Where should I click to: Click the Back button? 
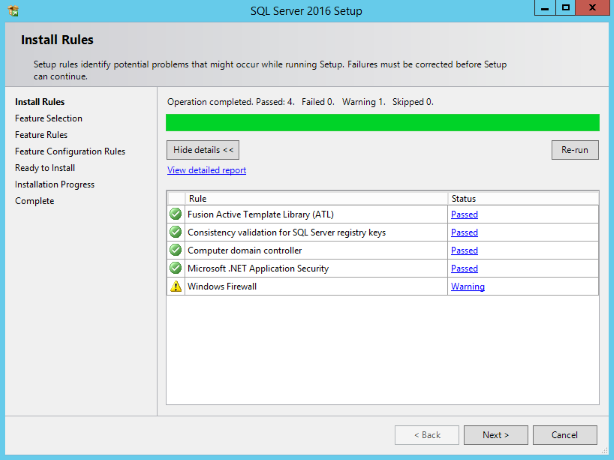427,435
